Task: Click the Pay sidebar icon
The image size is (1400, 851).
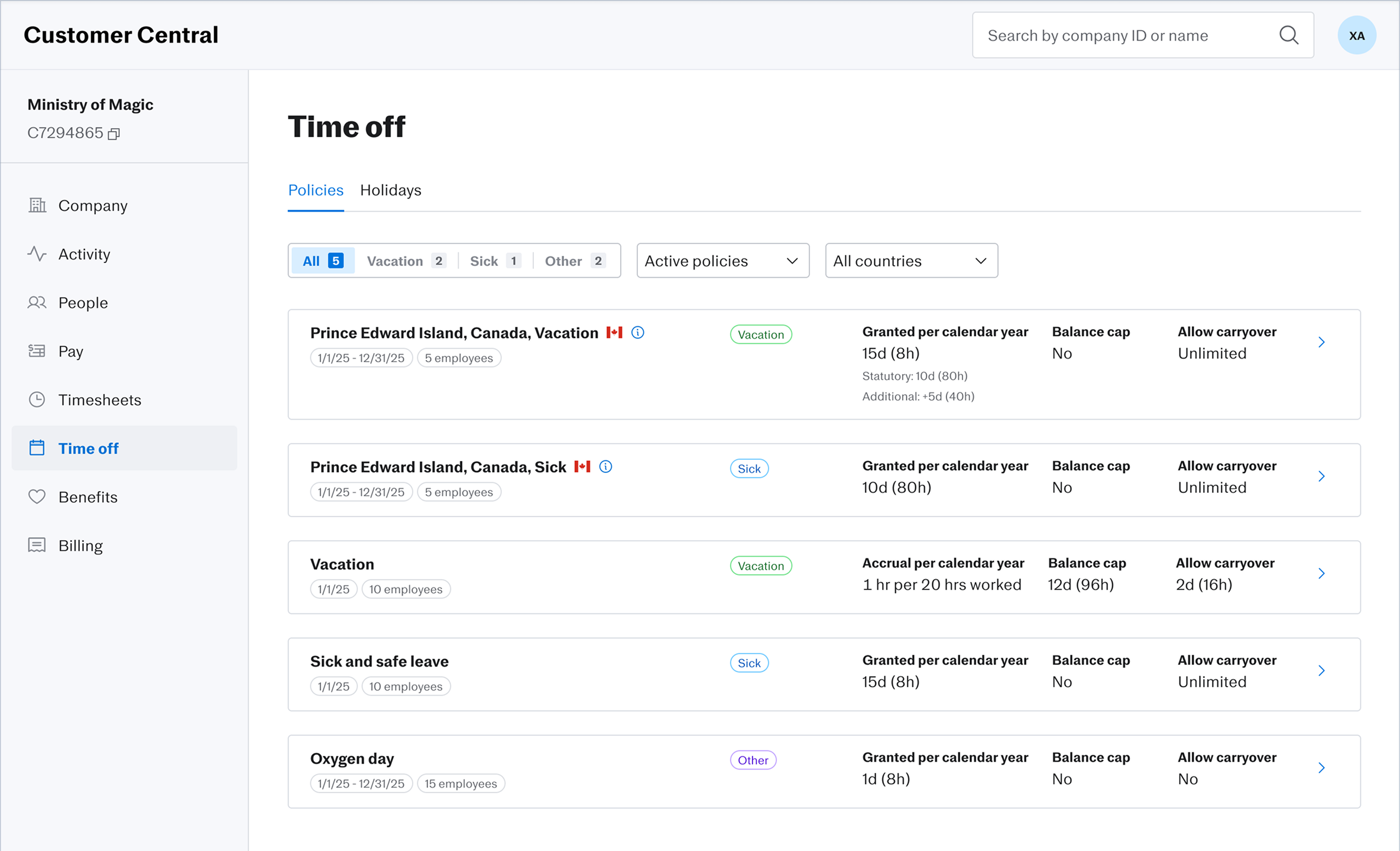Action: [37, 351]
